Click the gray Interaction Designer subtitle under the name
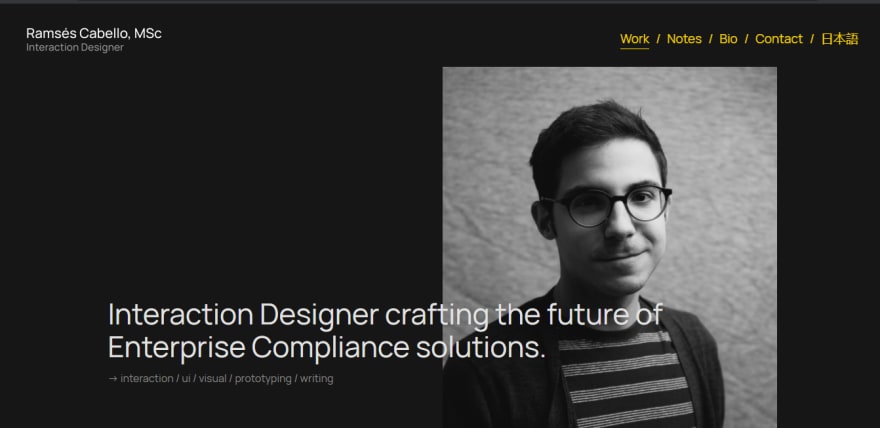The image size is (880, 428). click(x=75, y=48)
